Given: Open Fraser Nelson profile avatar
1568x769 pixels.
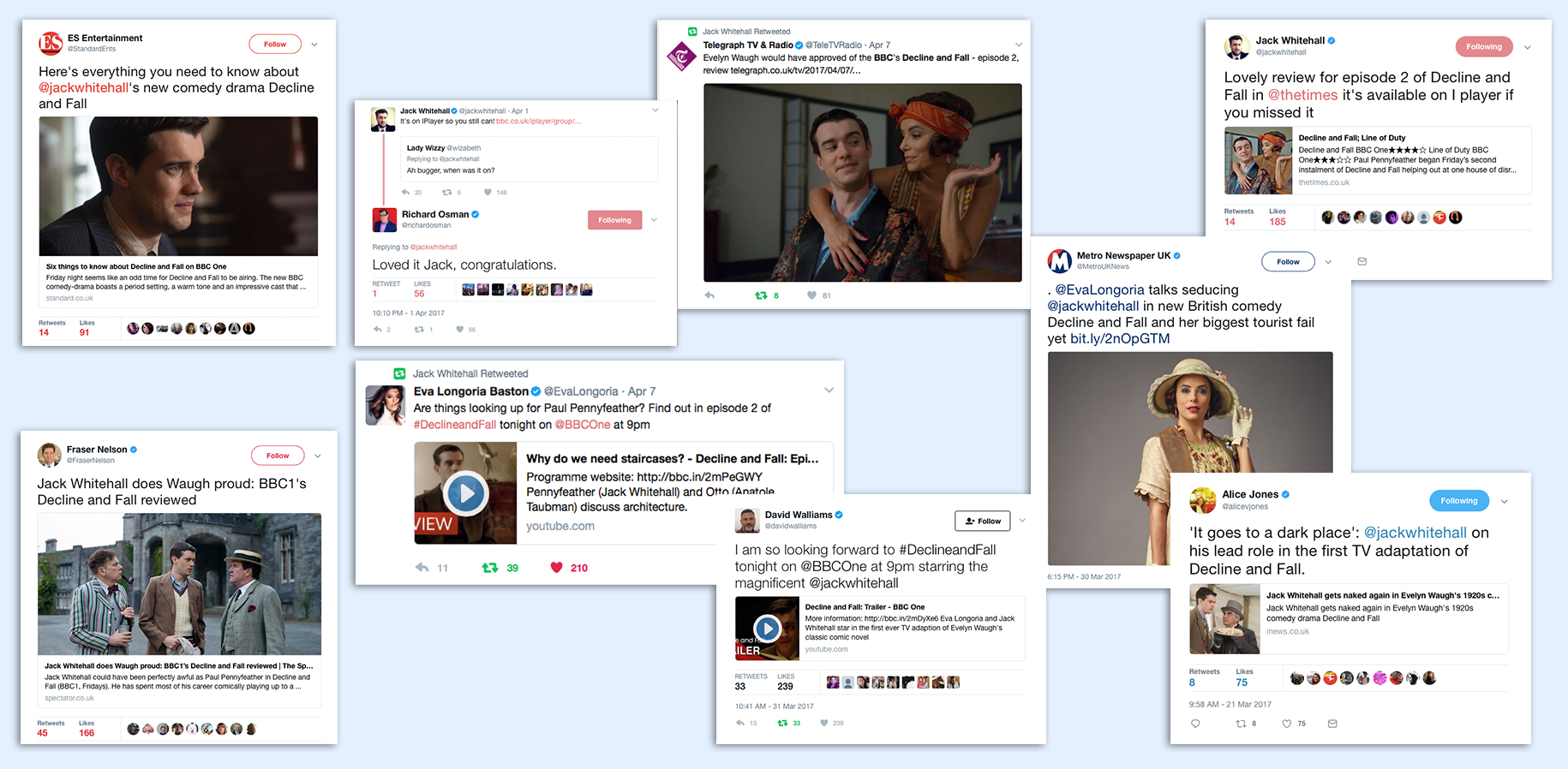Looking at the screenshot, I should [50, 455].
